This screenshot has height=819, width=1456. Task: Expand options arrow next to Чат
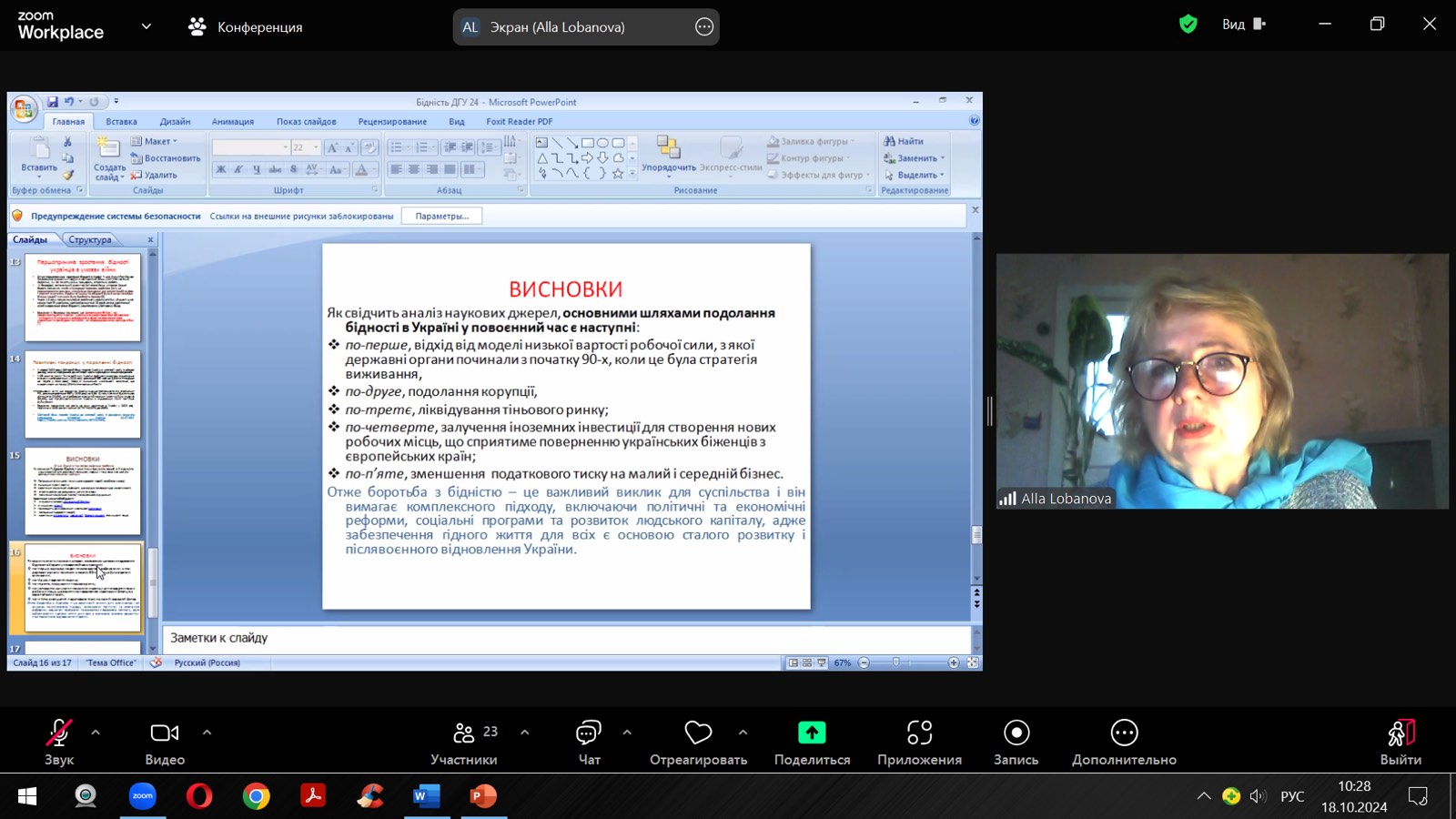point(627,733)
